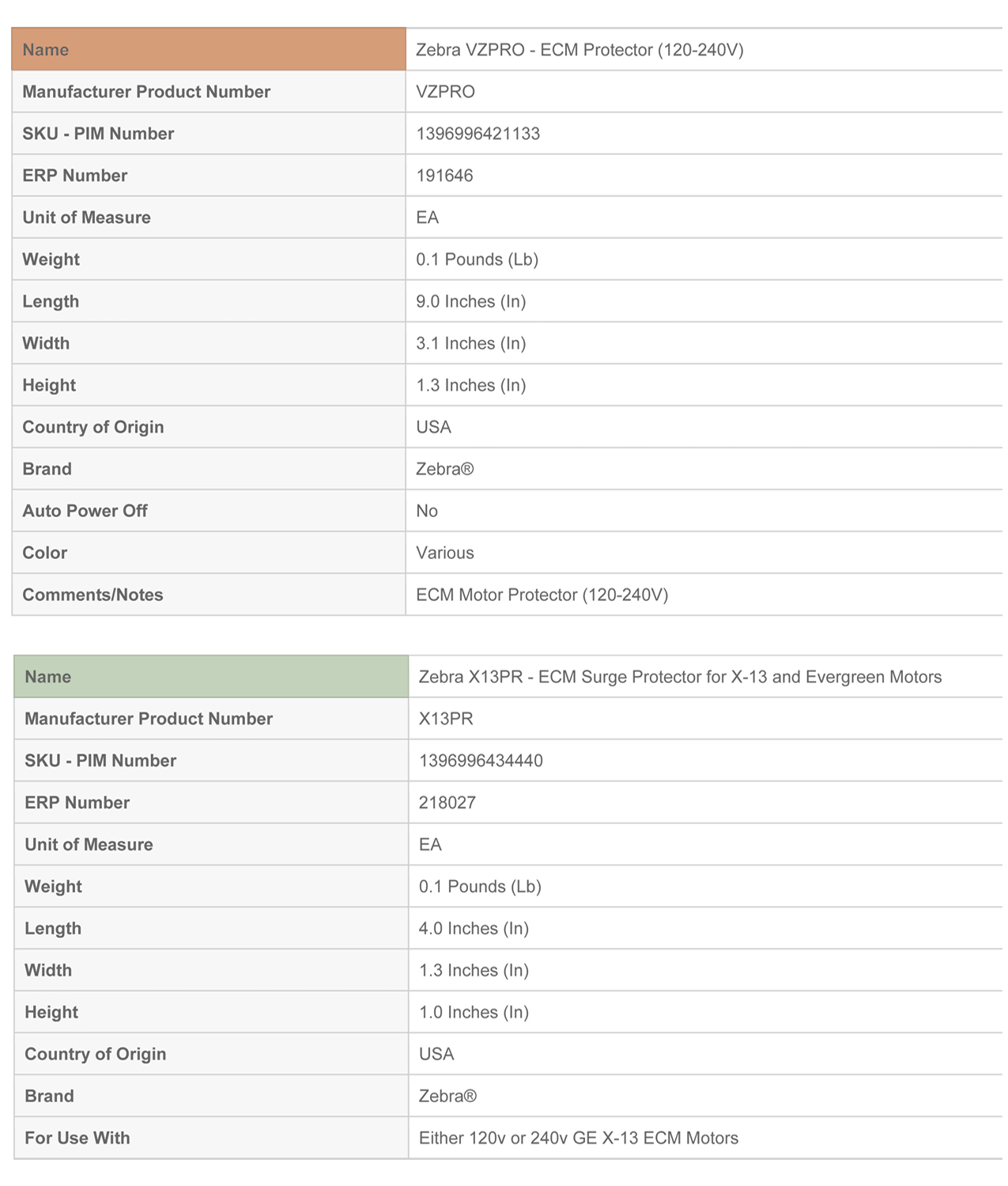The width and height of the screenshot is (1008, 1186).
Task: Click the SKU value 1396996434440
Action: click(x=481, y=761)
